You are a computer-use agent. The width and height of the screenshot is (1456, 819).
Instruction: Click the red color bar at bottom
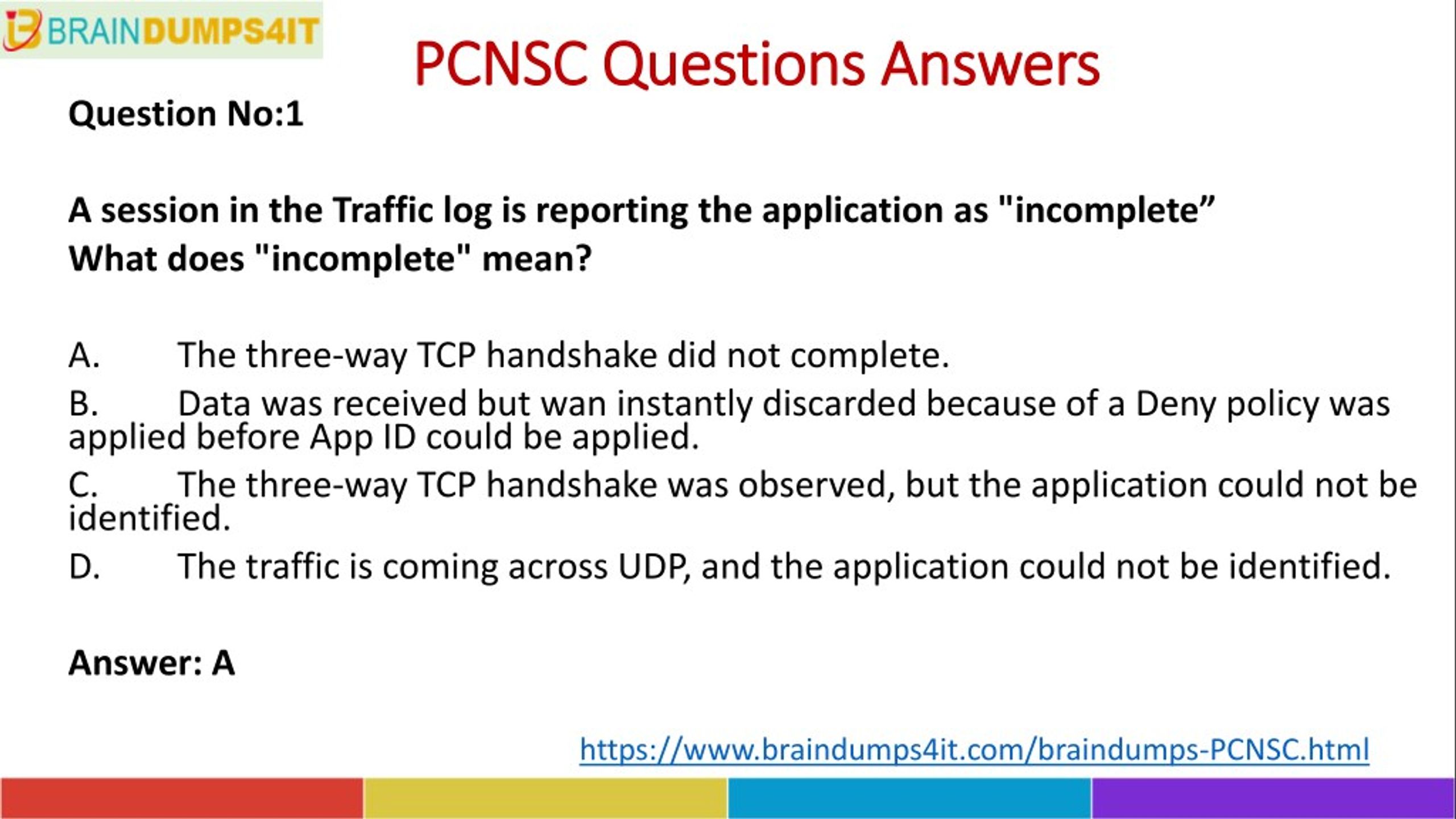pyautogui.click(x=182, y=800)
